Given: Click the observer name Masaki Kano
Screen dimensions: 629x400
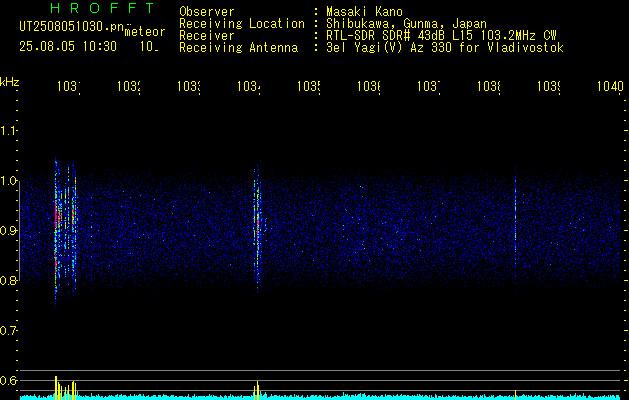Looking at the screenshot, I should tap(364, 12).
